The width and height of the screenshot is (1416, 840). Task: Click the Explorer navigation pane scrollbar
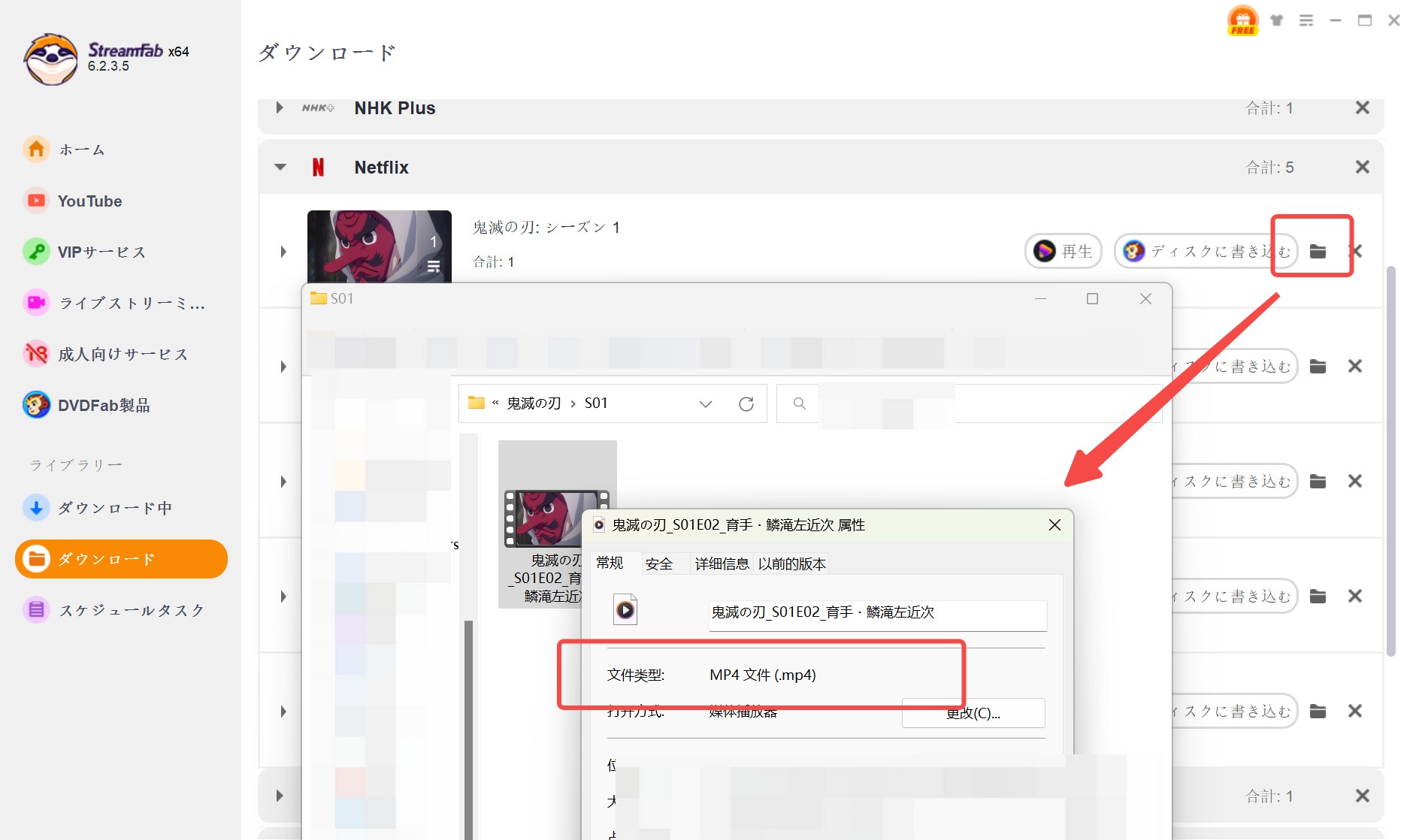[x=468, y=729]
